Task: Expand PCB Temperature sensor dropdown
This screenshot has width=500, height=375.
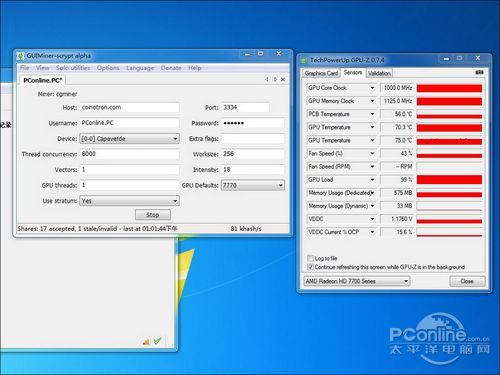Action: [x=372, y=114]
